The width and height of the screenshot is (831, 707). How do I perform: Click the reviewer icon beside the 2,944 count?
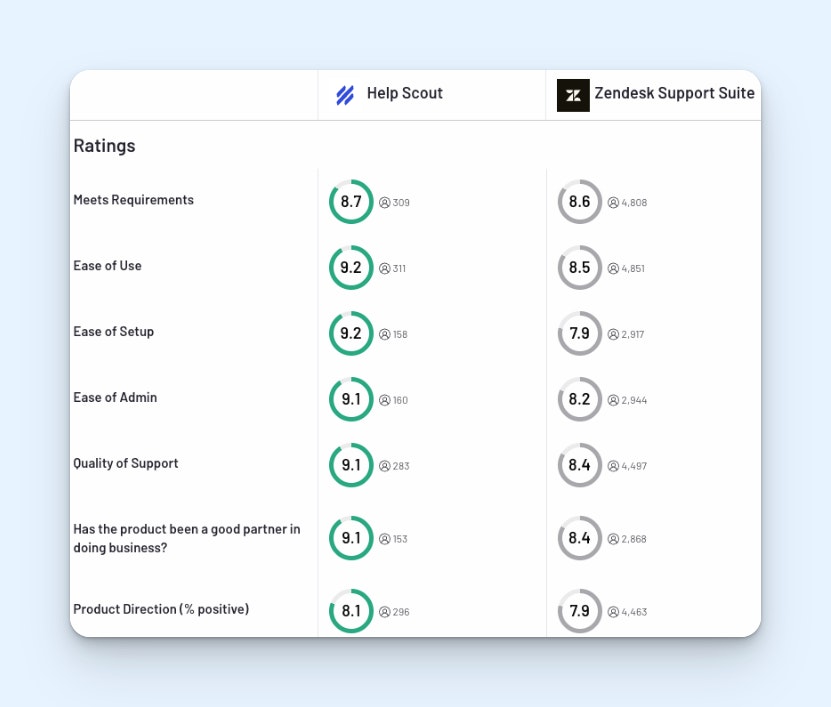(613, 400)
